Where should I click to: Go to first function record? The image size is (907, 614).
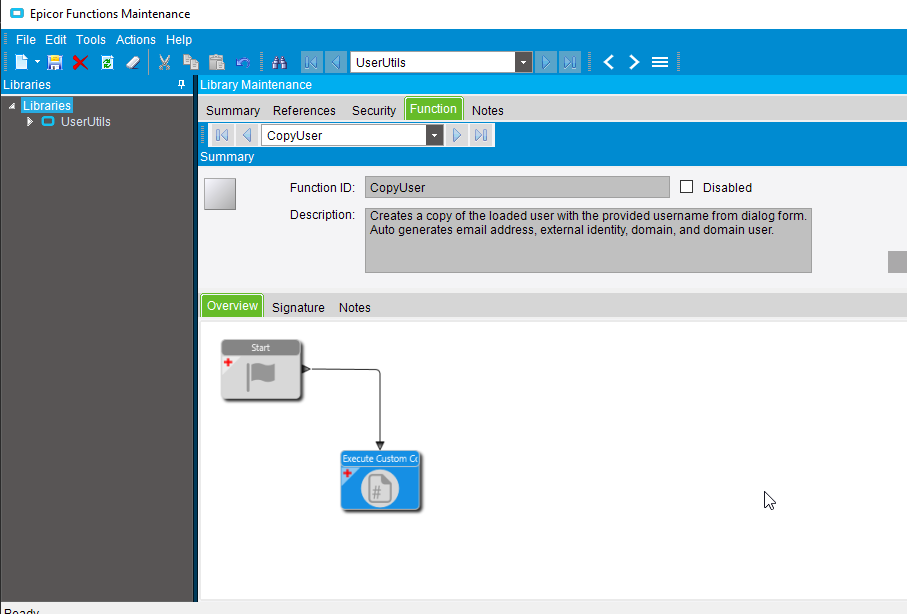click(x=222, y=135)
